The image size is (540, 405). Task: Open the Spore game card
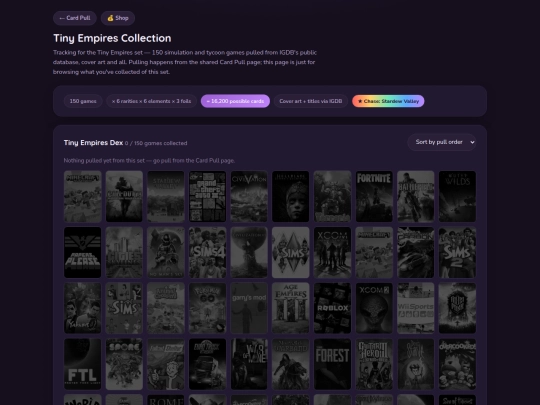point(124,364)
